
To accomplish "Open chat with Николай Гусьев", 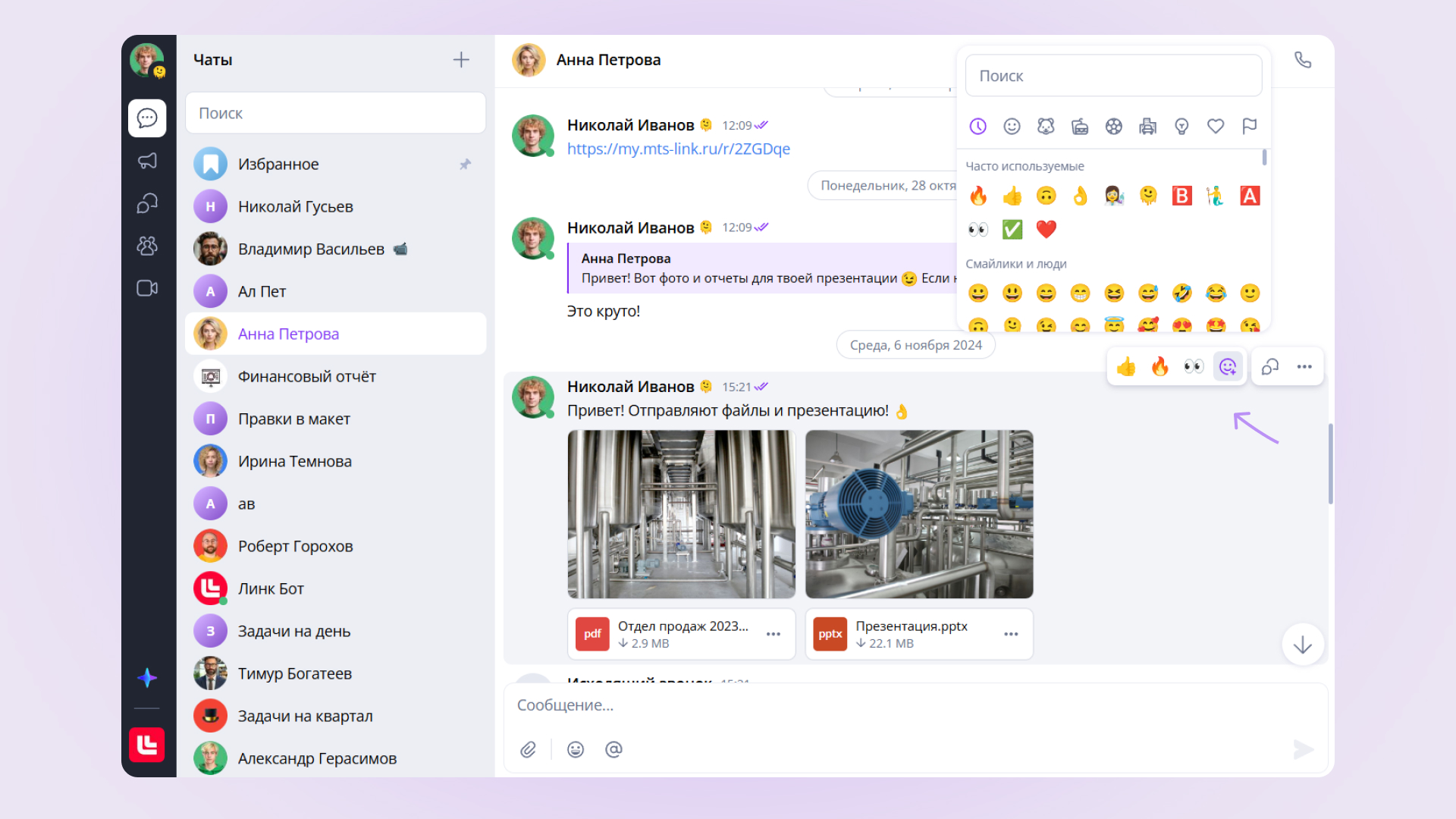I will click(x=335, y=206).
